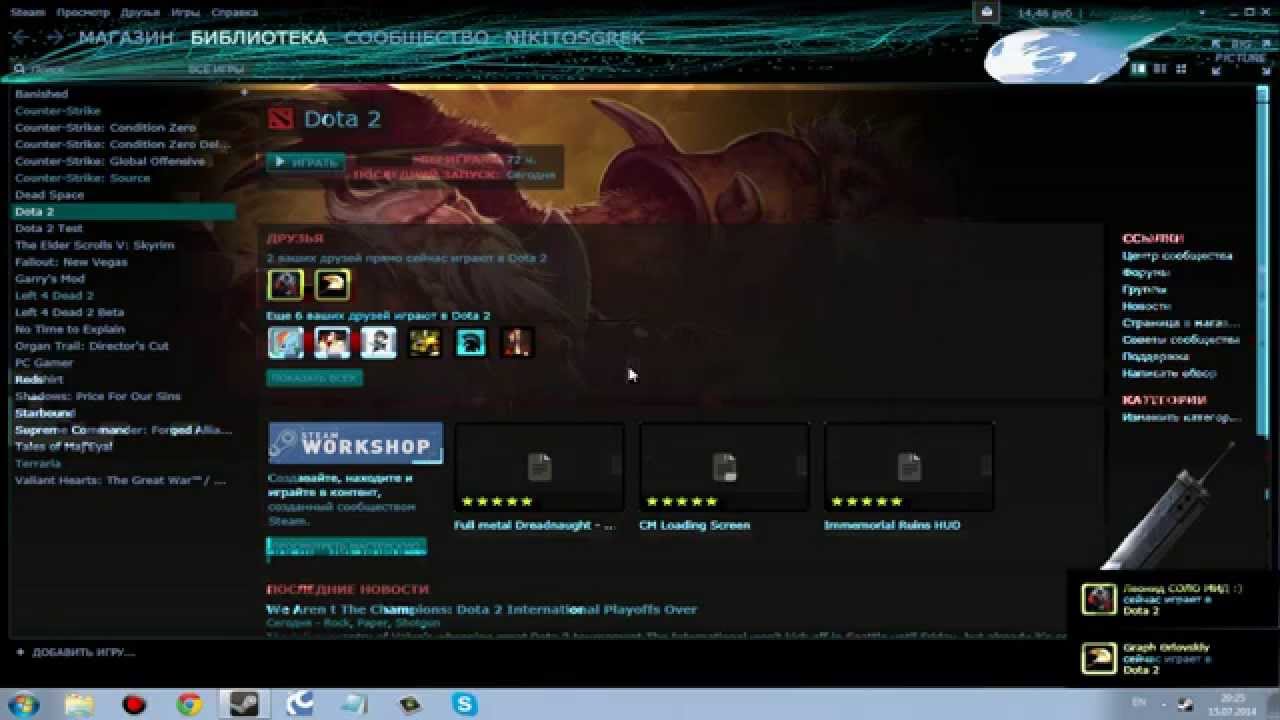Open the Группы link

[x=1144, y=289]
